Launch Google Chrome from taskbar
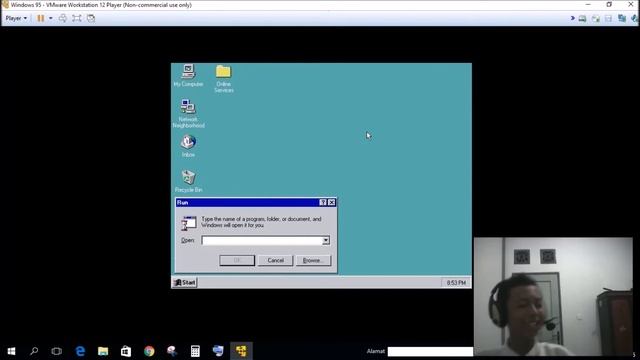The width and height of the screenshot is (640, 360). click(149, 351)
